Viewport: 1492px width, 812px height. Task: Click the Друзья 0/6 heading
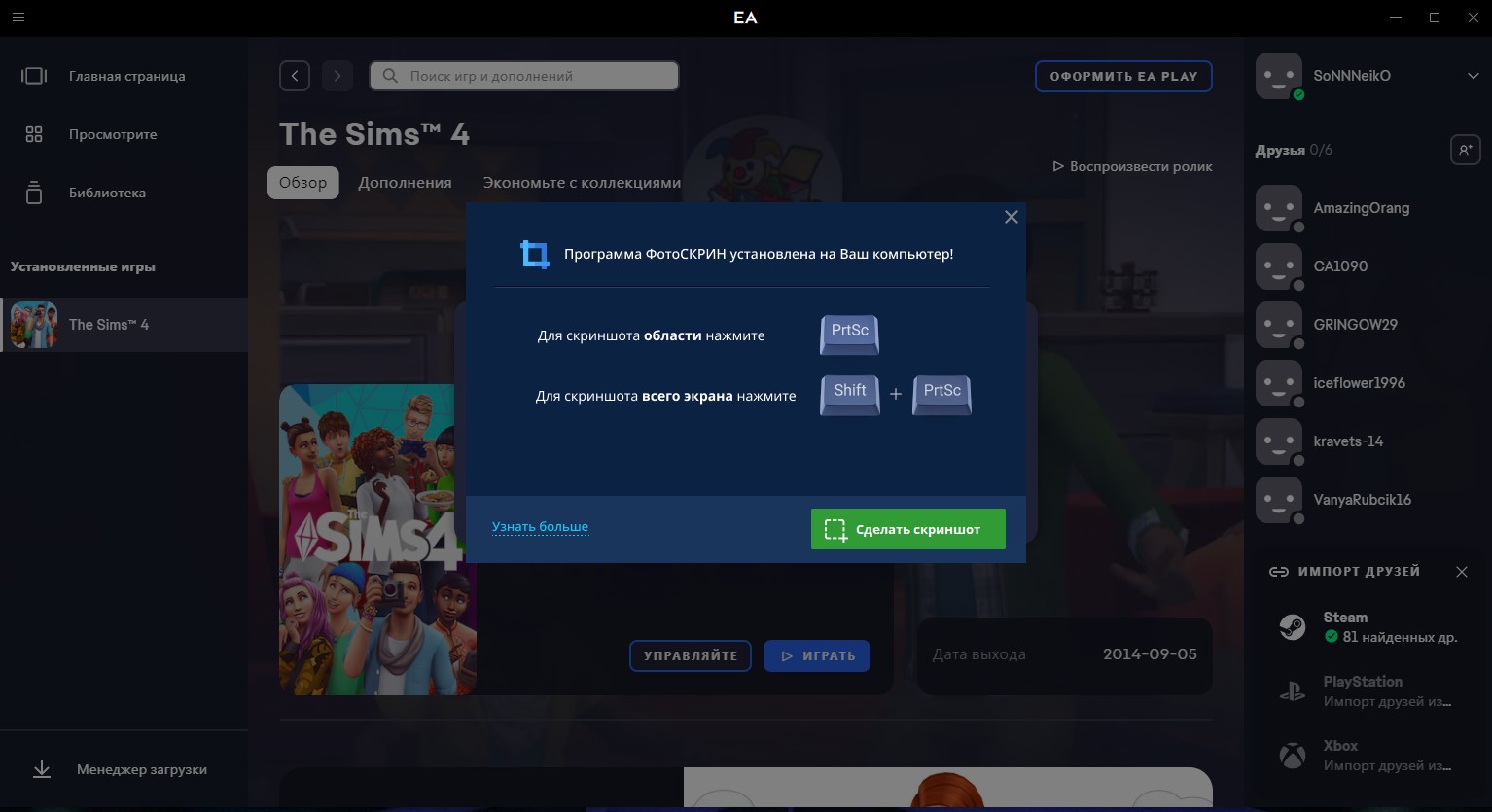1294,150
